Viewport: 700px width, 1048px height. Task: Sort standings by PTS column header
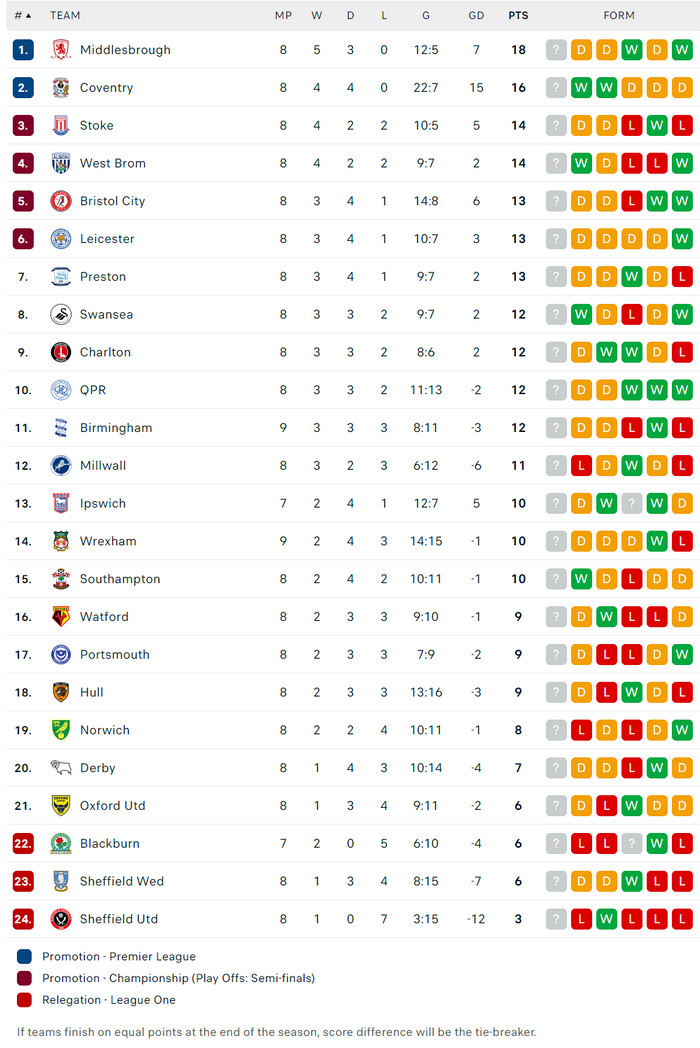point(518,16)
